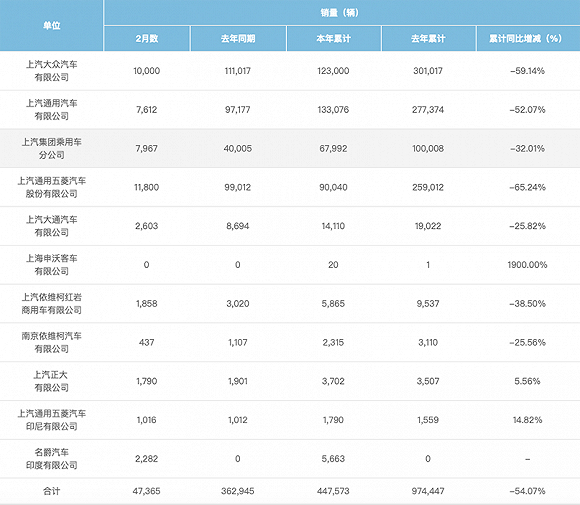This screenshot has width=580, height=505.
Task: Click 上海申沃客车 本年累计 value 20
Action: tap(333, 265)
